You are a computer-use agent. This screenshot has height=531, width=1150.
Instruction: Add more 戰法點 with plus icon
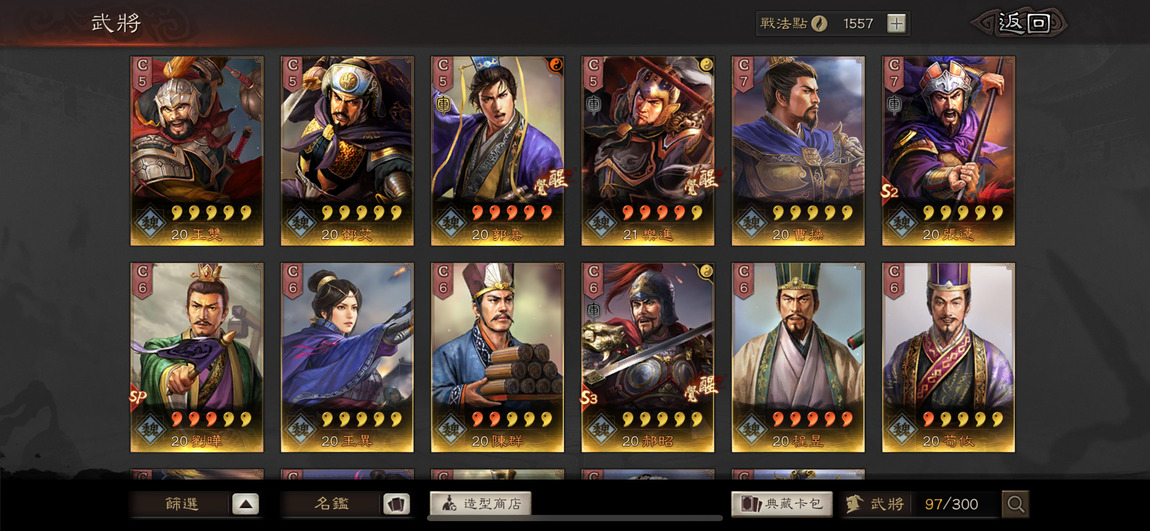coord(896,23)
